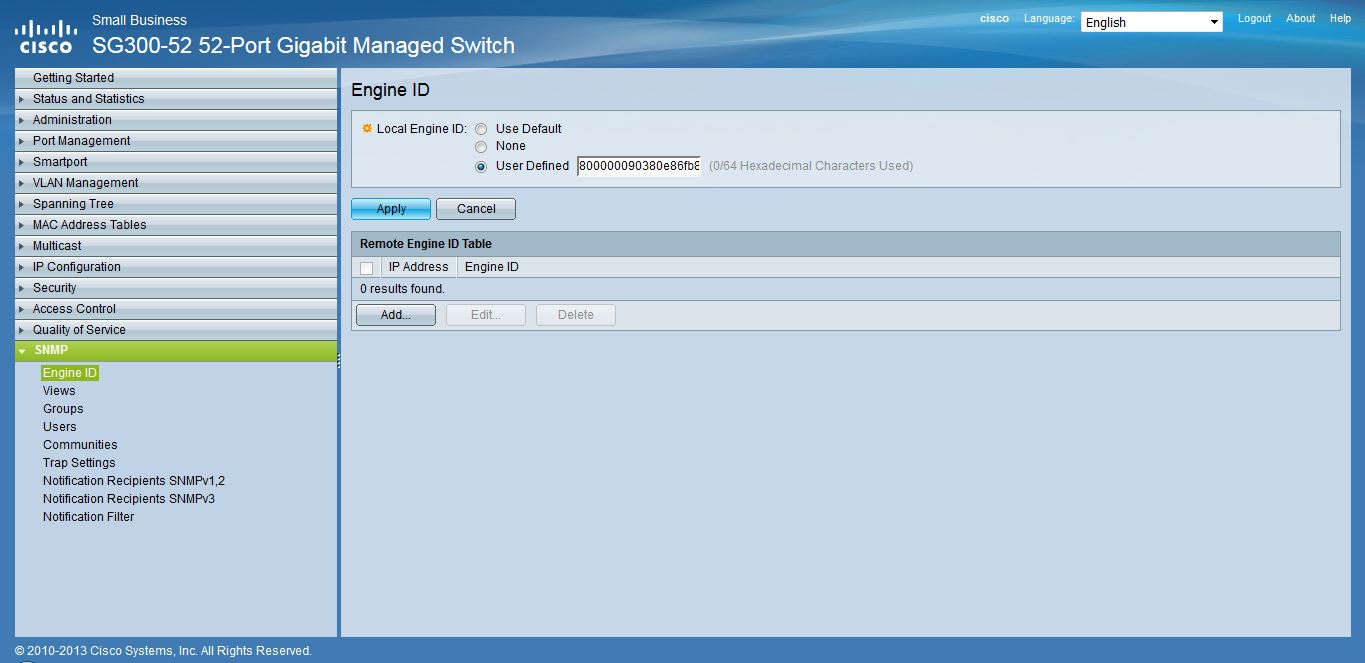Image resolution: width=1365 pixels, height=663 pixels.
Task: Open the SNMP Groups page
Action: 63,409
